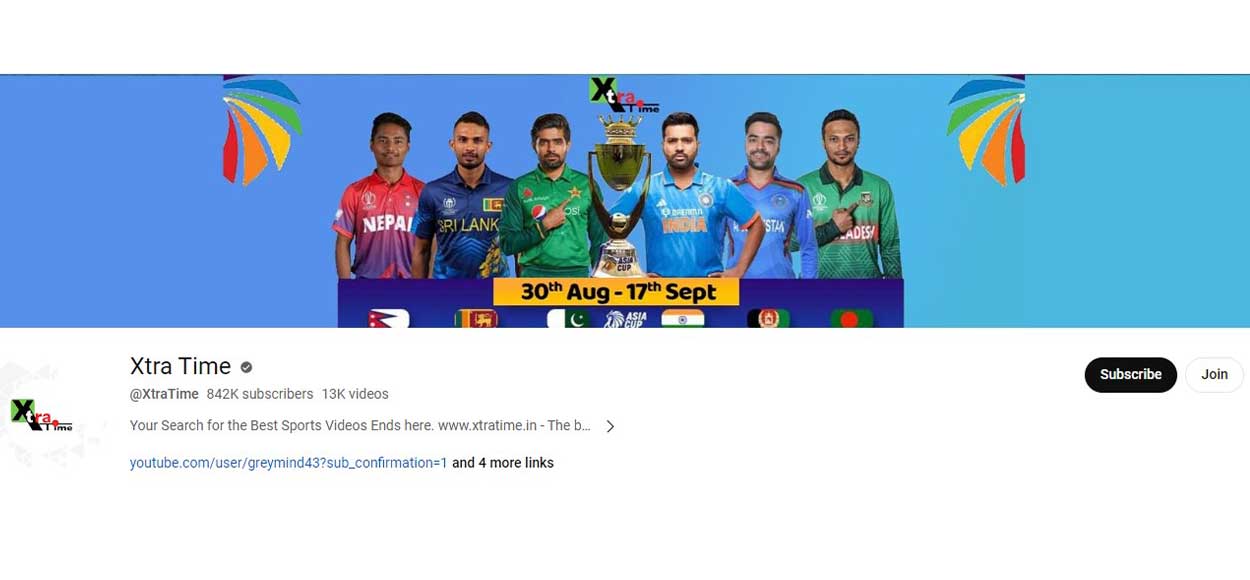The image size is (1250, 580).
Task: Click the Xtra Time logo in banner
Action: [623, 95]
